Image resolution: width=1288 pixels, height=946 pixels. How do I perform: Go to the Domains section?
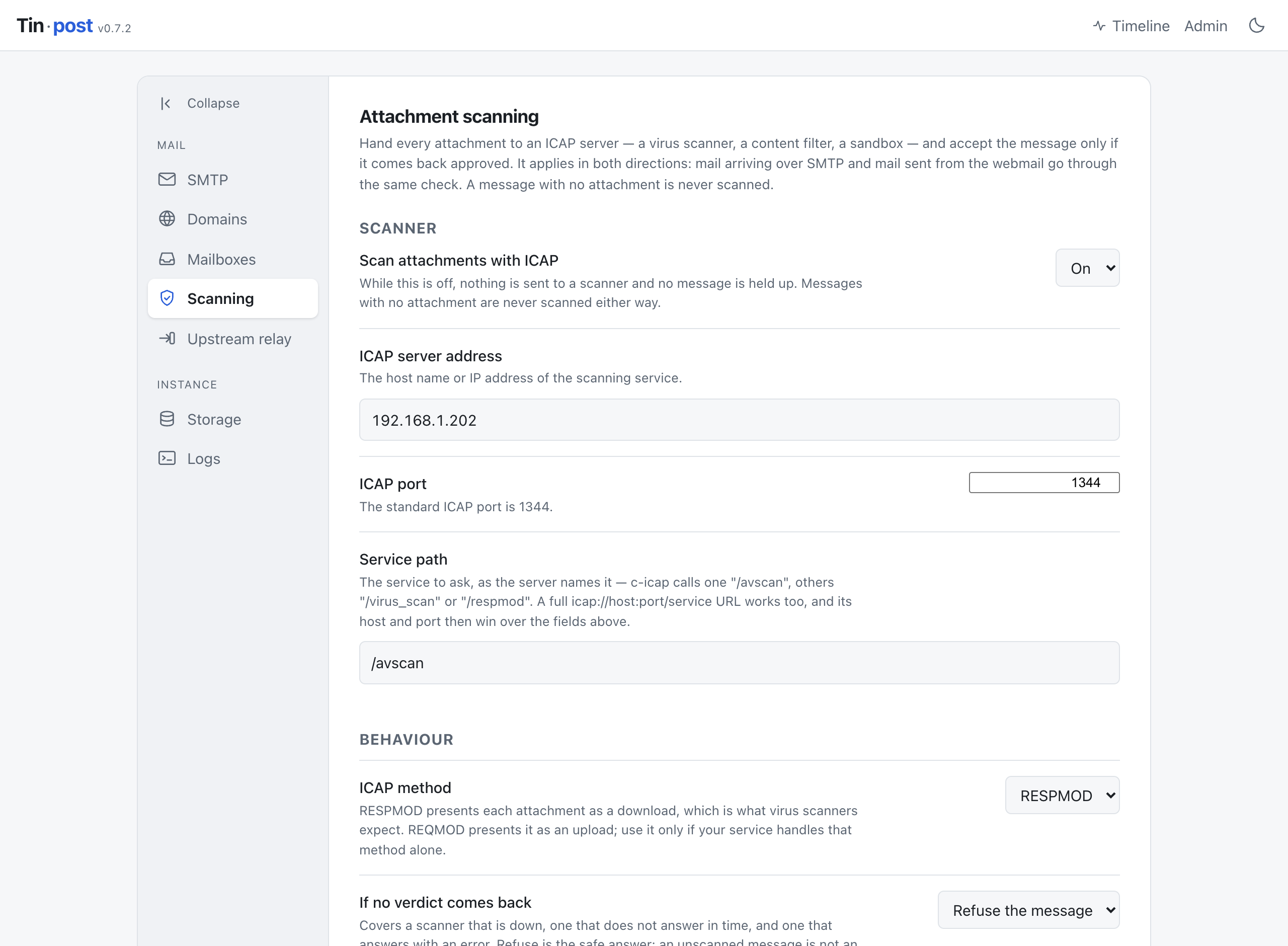pos(232,219)
